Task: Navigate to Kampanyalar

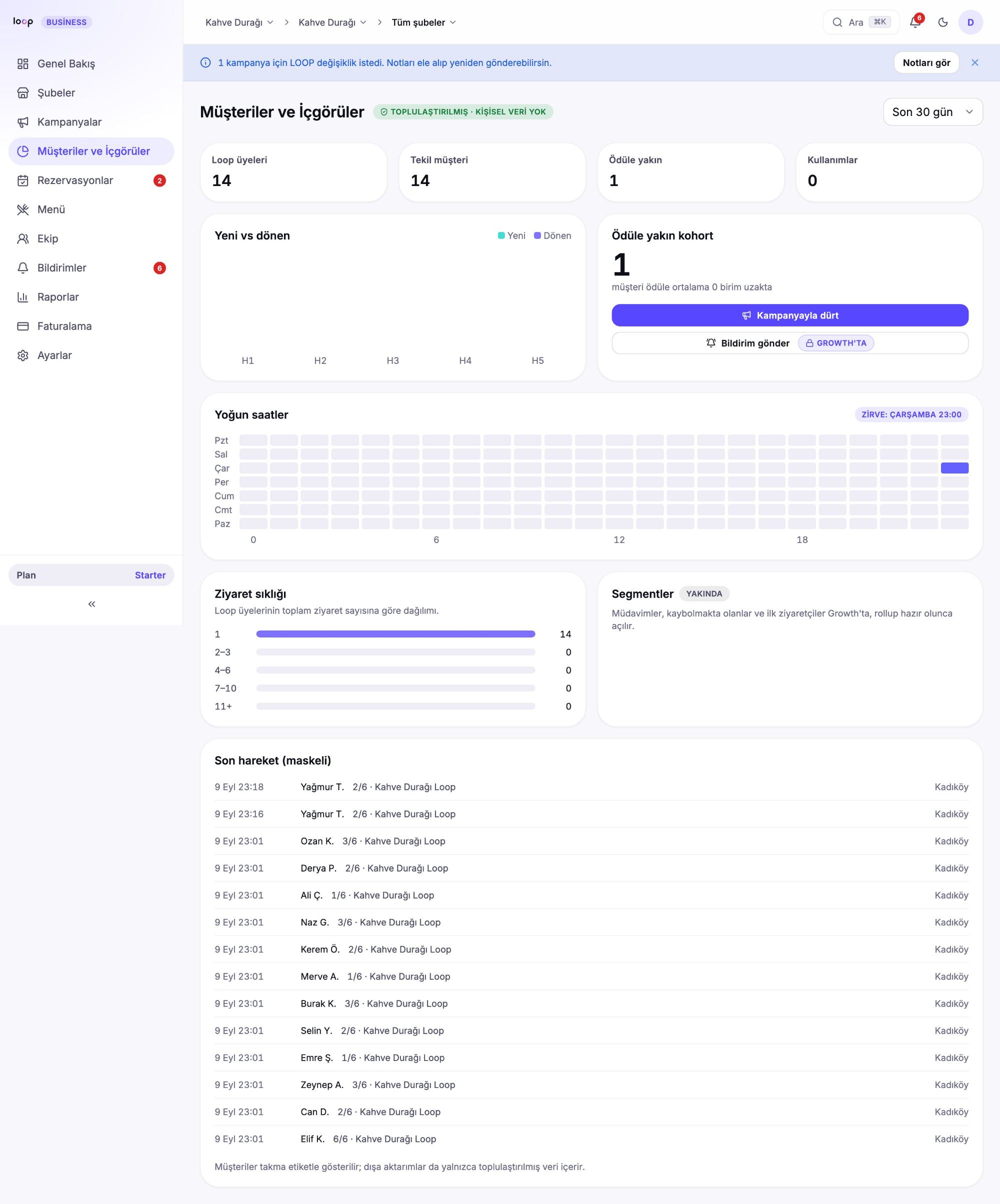Action: tap(91, 122)
